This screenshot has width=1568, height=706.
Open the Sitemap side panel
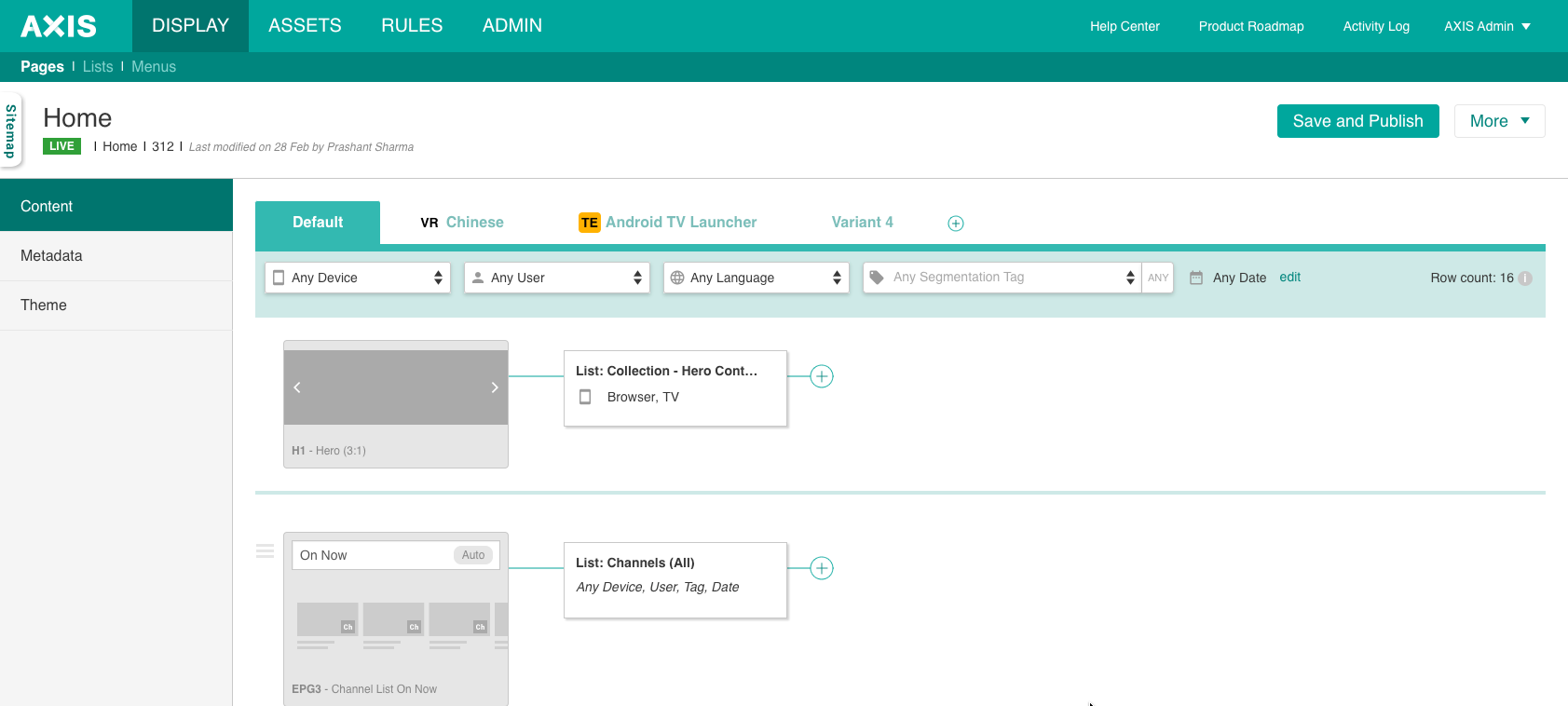click(x=11, y=130)
